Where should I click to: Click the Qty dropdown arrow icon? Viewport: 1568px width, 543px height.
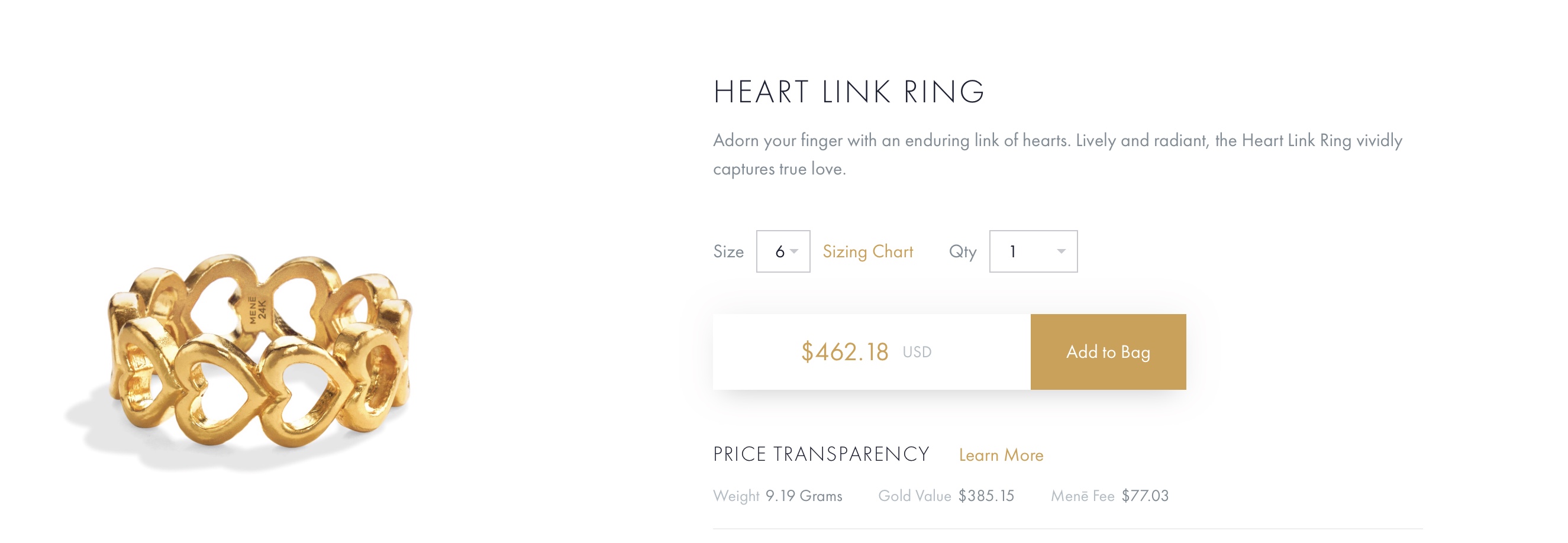[1061, 251]
